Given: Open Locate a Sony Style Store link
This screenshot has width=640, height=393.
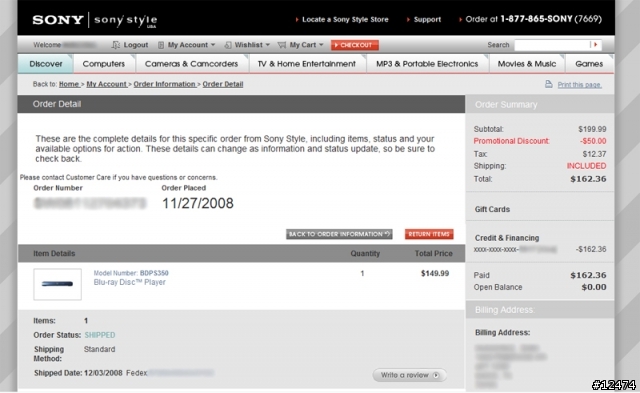Looking at the screenshot, I should click(x=345, y=19).
